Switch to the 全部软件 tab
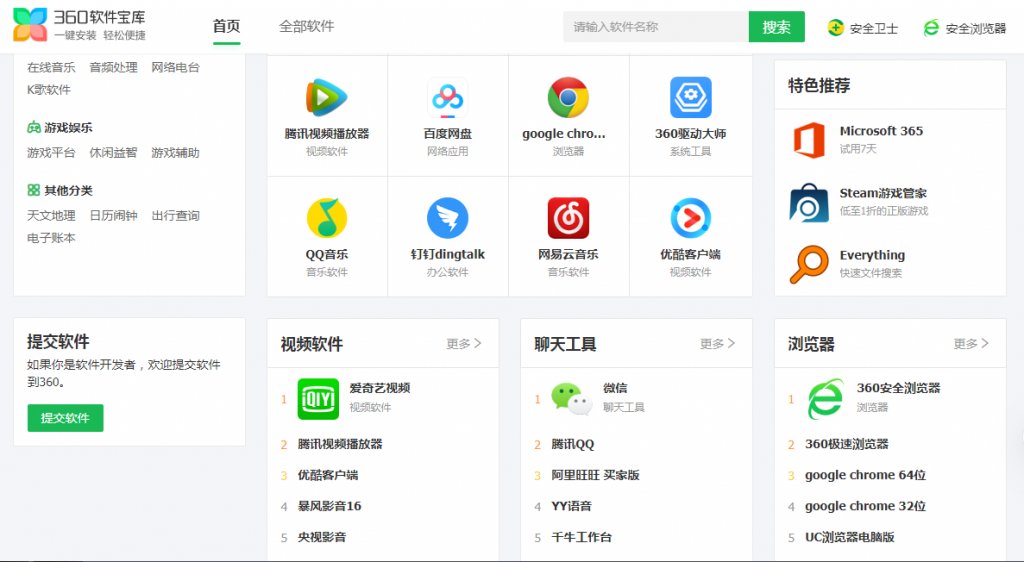Viewport: 1024px width, 562px height. pos(306,26)
